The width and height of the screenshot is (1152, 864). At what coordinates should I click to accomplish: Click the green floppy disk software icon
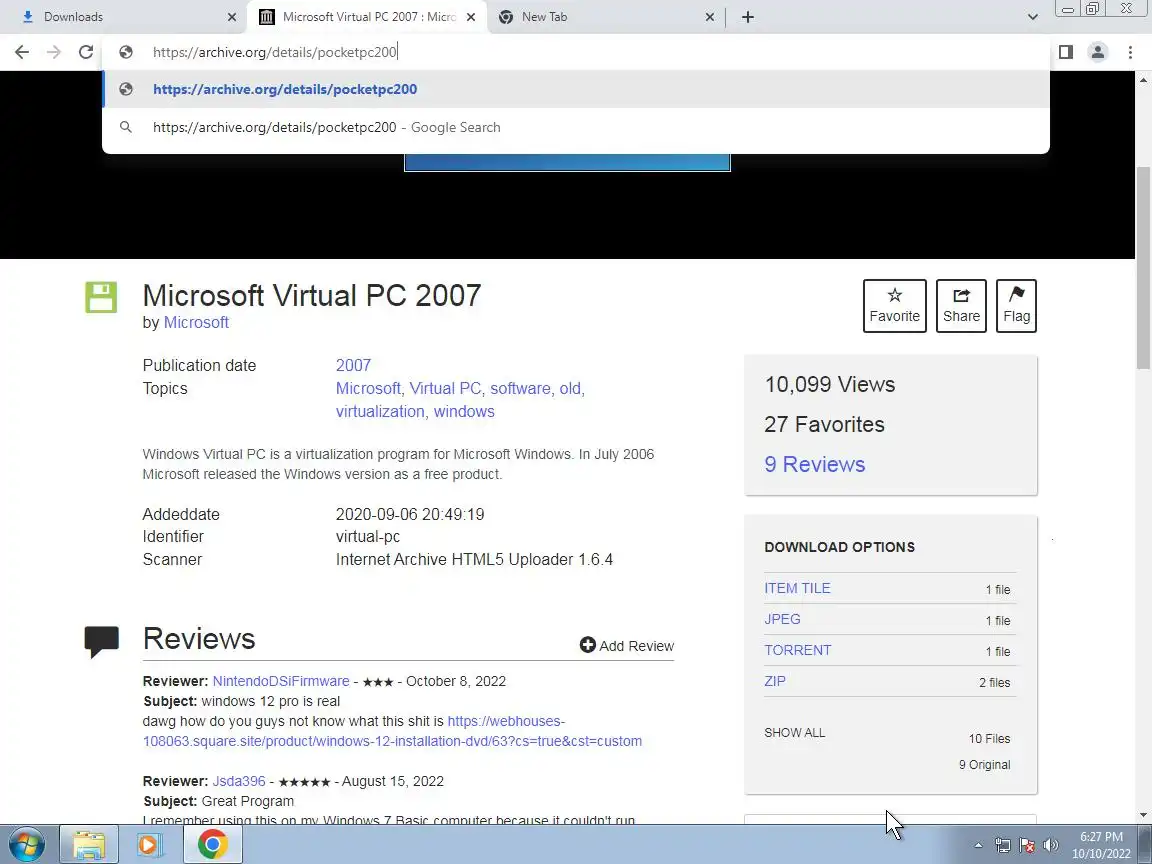click(x=101, y=298)
